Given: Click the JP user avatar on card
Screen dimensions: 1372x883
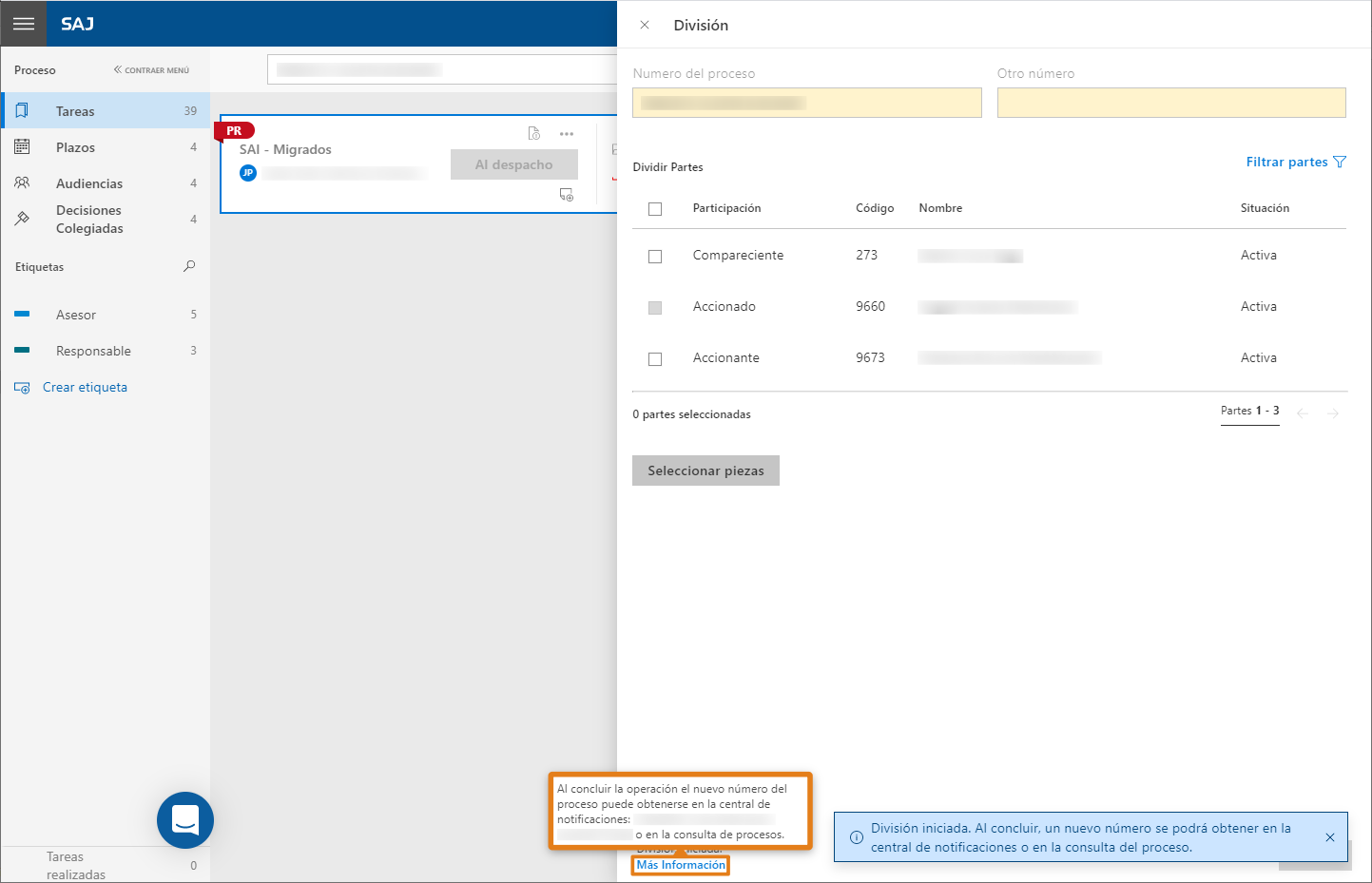Looking at the screenshot, I should coord(248,172).
